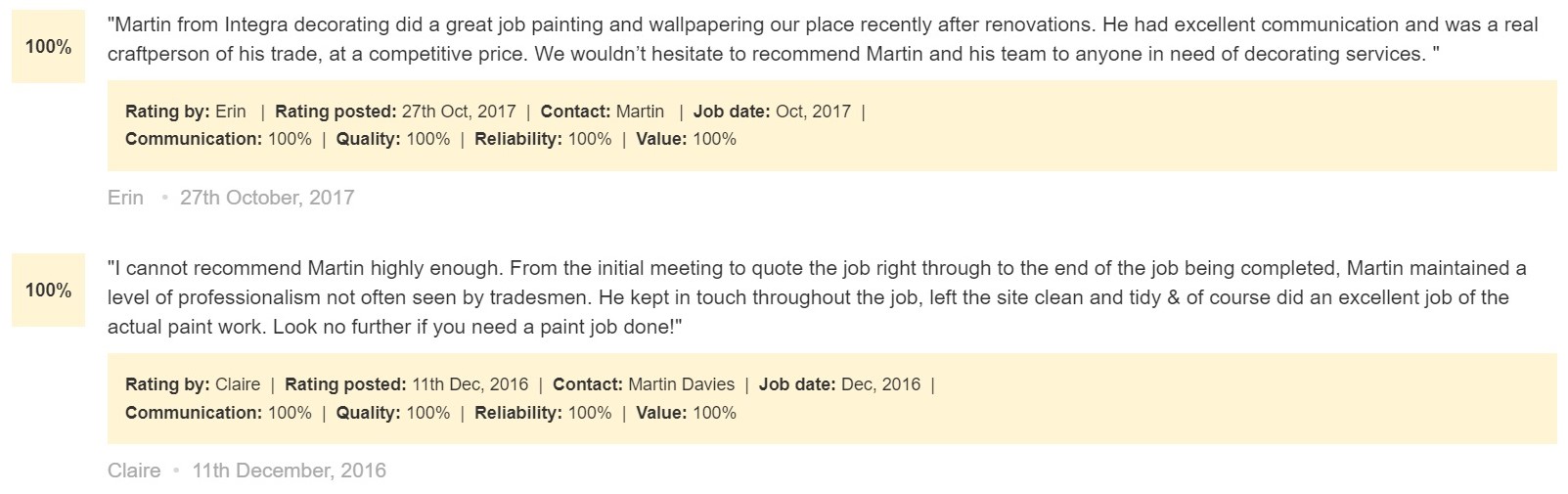
Task: Click 'Job date: Oct, 2017'
Action: [x=772, y=112]
